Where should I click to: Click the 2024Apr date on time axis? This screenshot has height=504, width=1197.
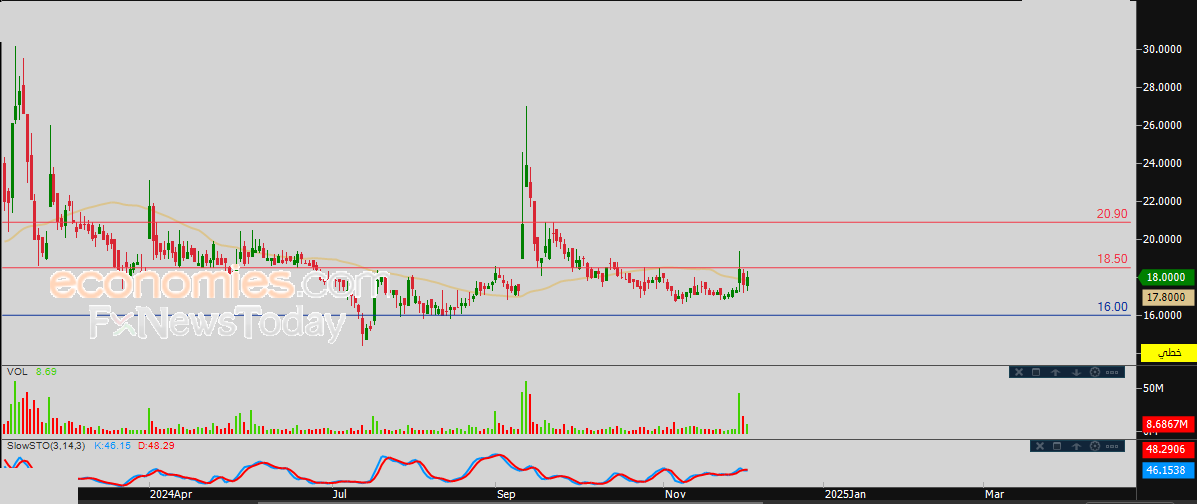170,494
